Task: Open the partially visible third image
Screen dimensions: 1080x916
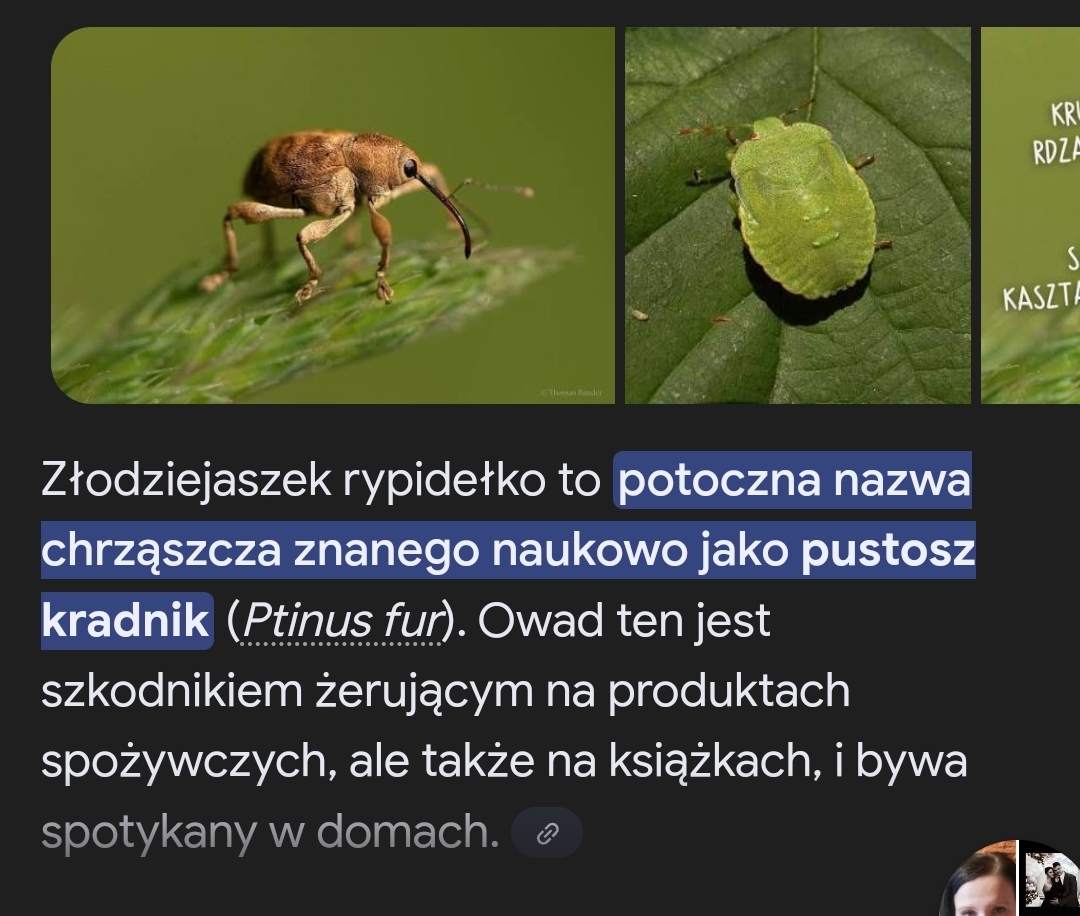Action: coord(1030,215)
